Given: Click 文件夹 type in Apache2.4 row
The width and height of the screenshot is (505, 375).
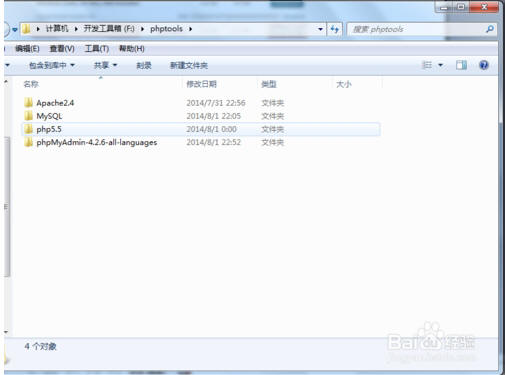Looking at the screenshot, I should (273, 103).
